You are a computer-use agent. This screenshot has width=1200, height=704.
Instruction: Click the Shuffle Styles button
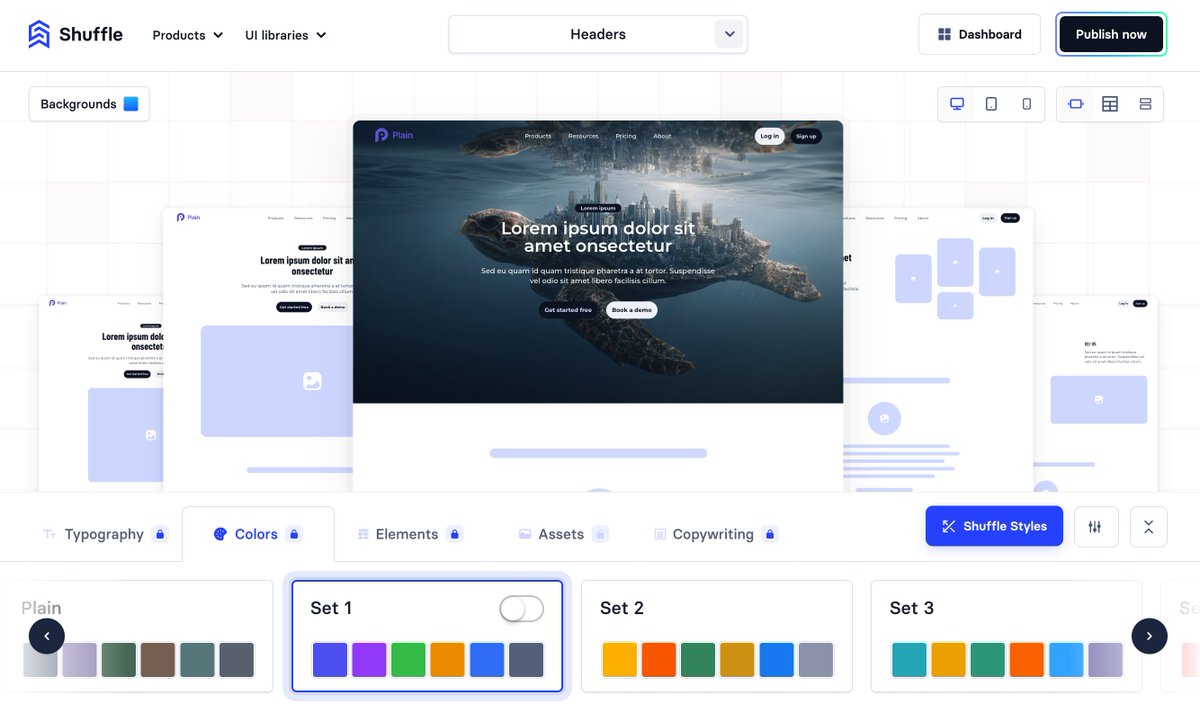click(x=994, y=526)
